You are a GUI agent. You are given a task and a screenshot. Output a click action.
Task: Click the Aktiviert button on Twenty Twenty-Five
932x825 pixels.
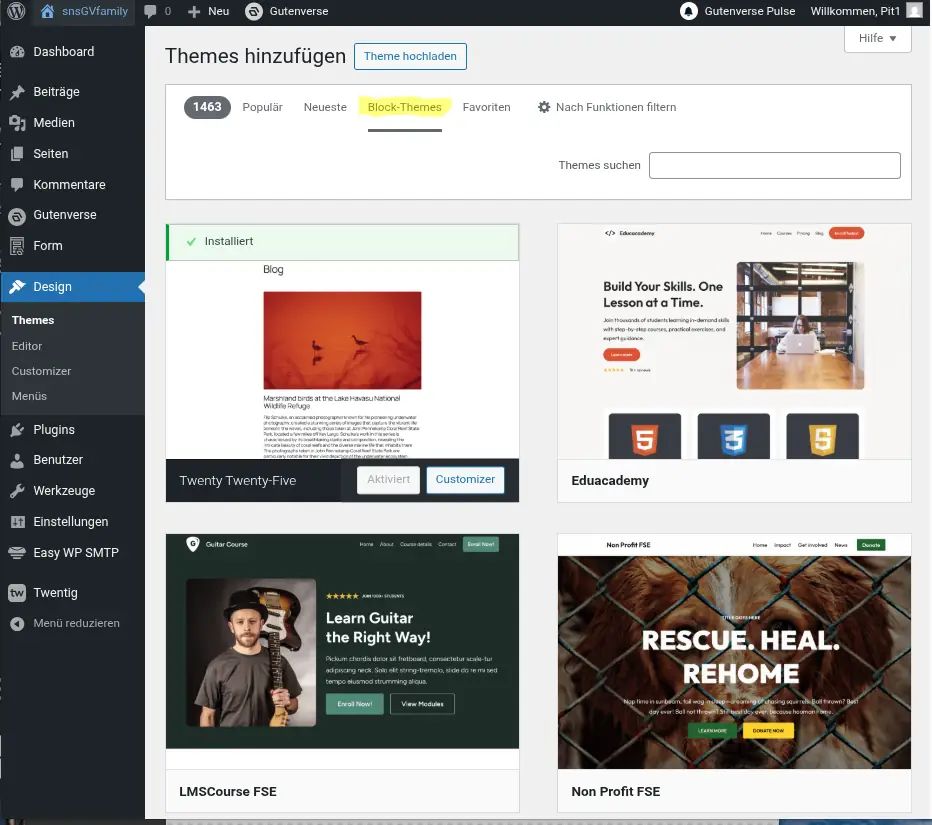tap(388, 480)
